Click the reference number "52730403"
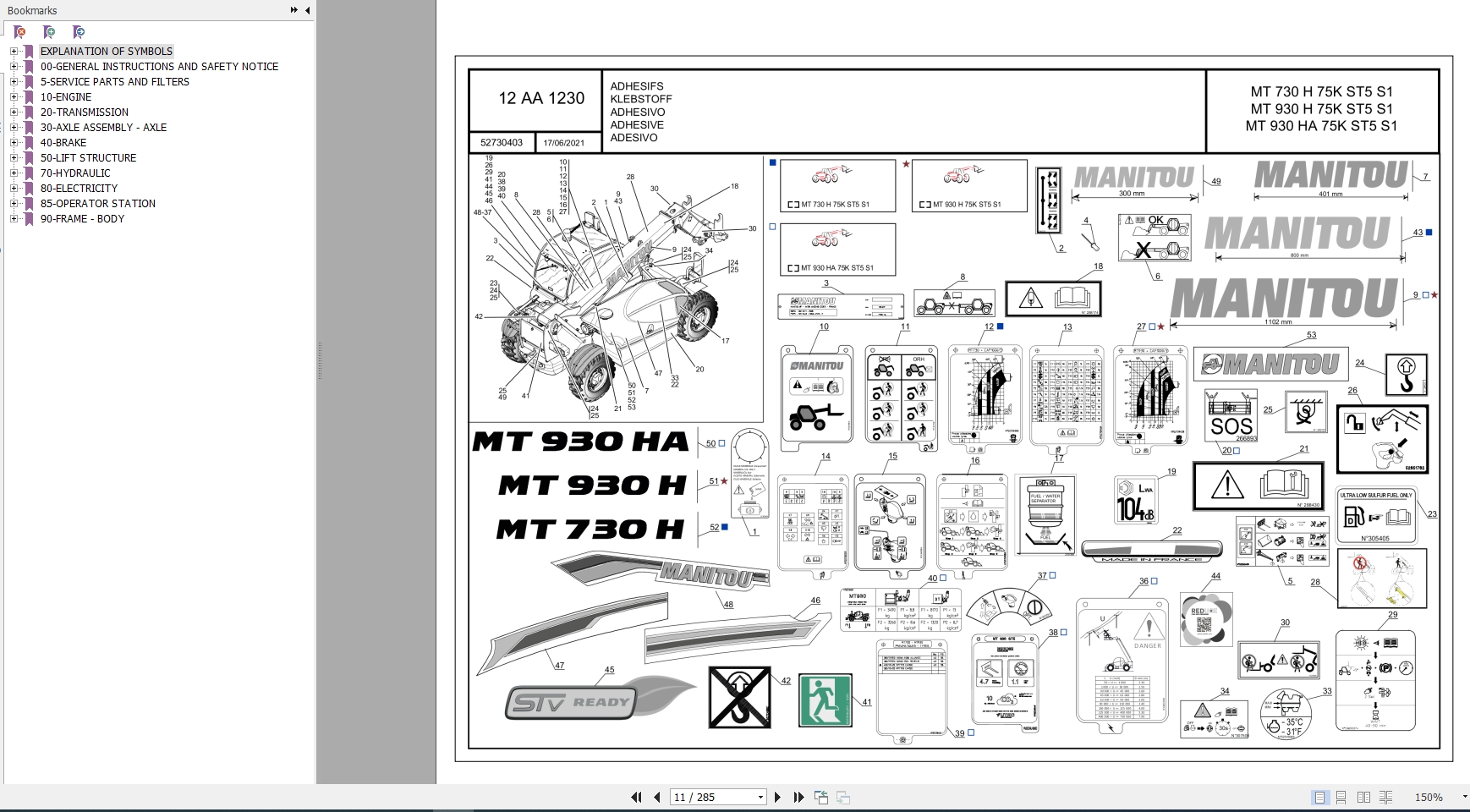The height and width of the screenshot is (812, 1470). pyautogui.click(x=501, y=143)
